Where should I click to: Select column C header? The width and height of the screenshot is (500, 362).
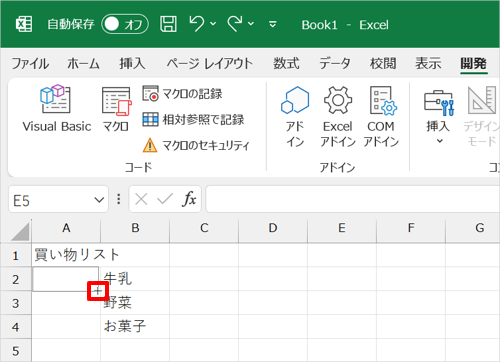(x=204, y=228)
